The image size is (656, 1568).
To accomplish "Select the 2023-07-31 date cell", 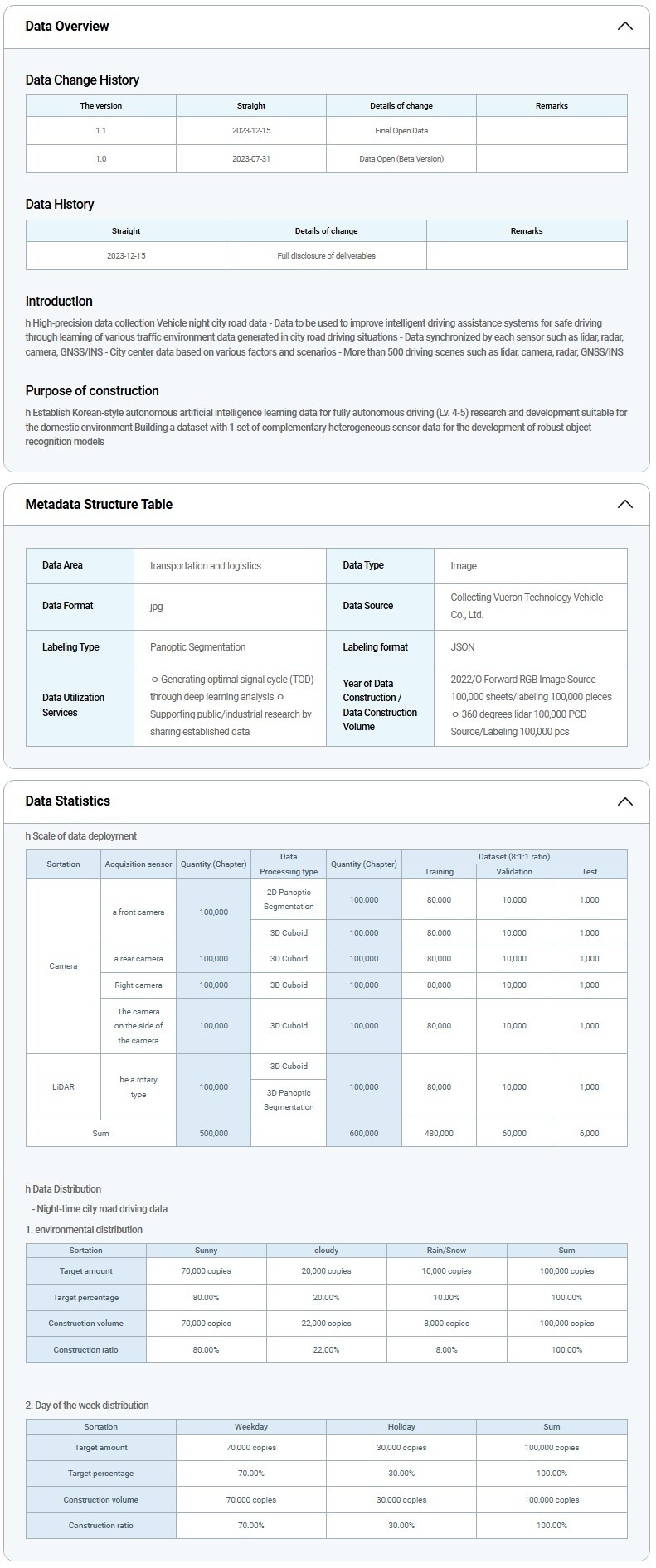I will point(250,158).
